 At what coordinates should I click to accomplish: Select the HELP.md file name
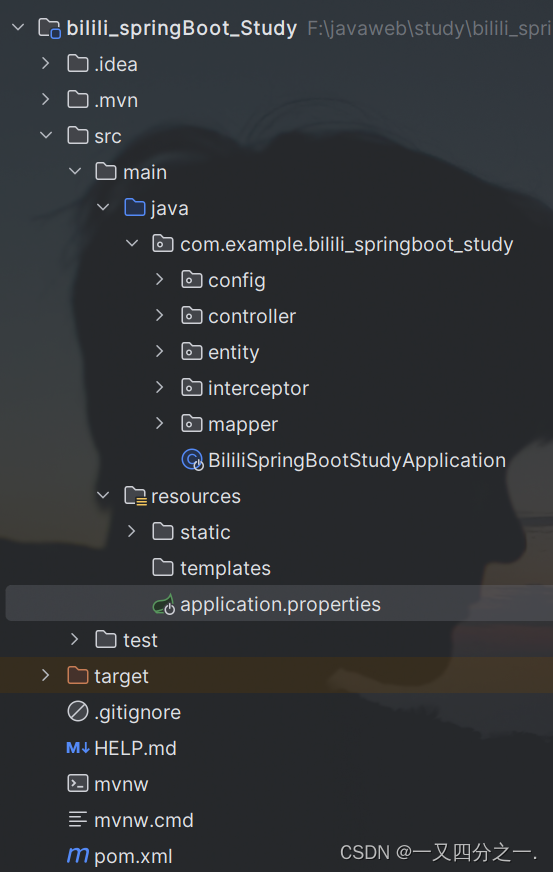coord(135,749)
